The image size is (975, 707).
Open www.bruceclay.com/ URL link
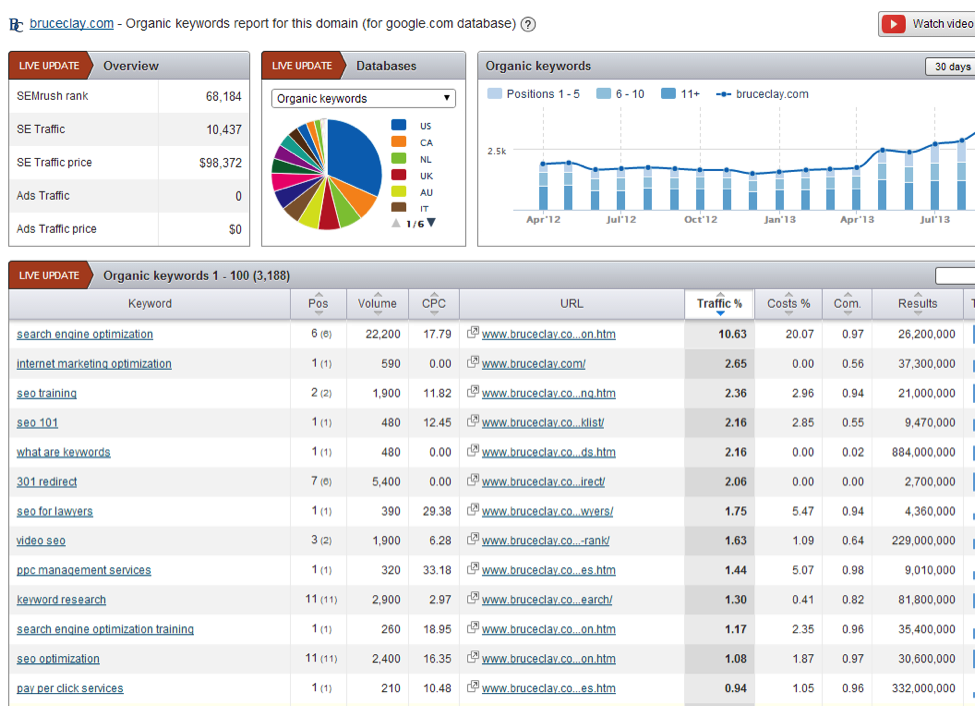tap(534, 364)
